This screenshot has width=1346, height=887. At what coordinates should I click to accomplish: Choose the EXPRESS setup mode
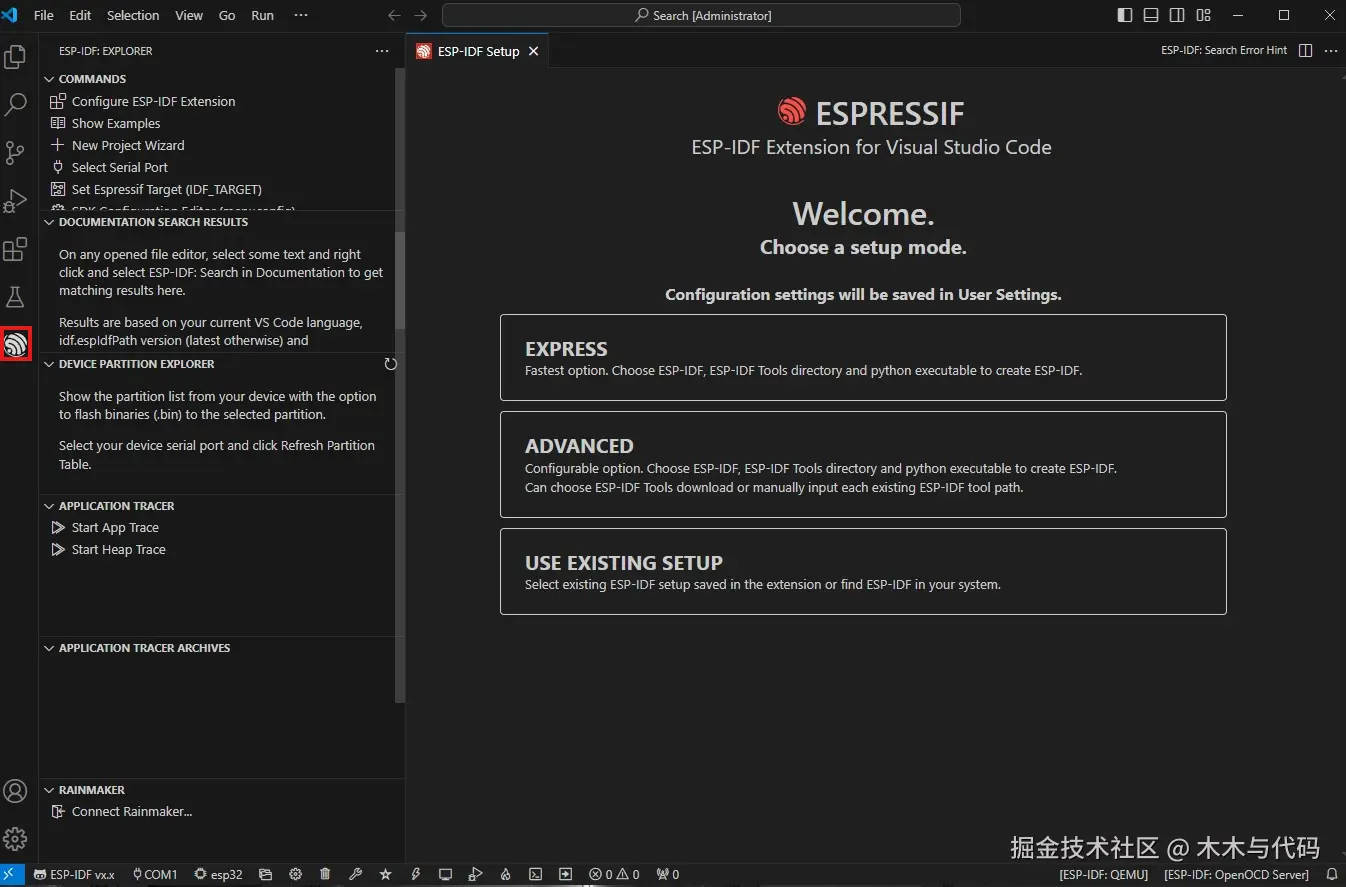[863, 357]
